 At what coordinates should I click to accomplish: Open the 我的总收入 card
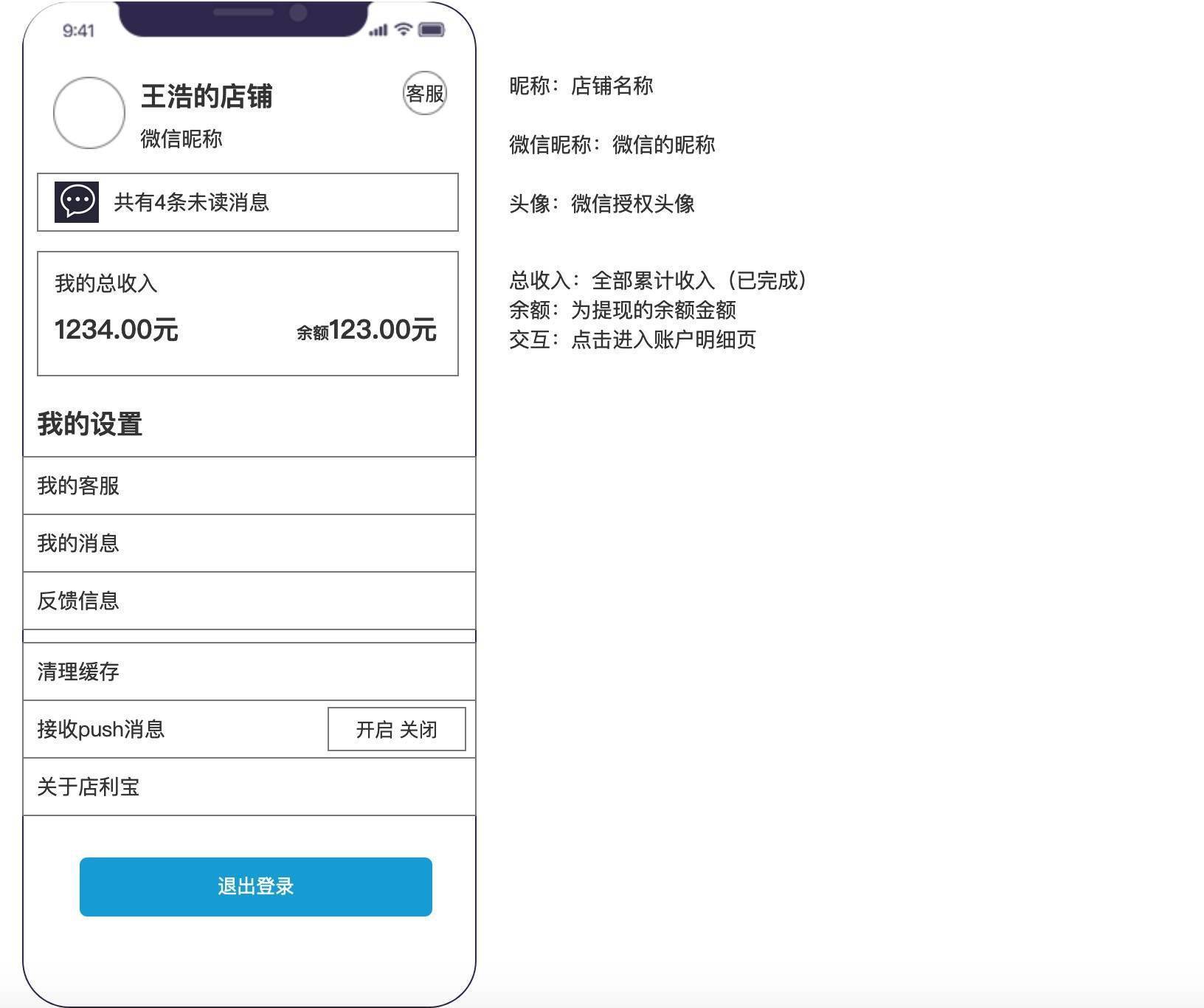[248, 314]
